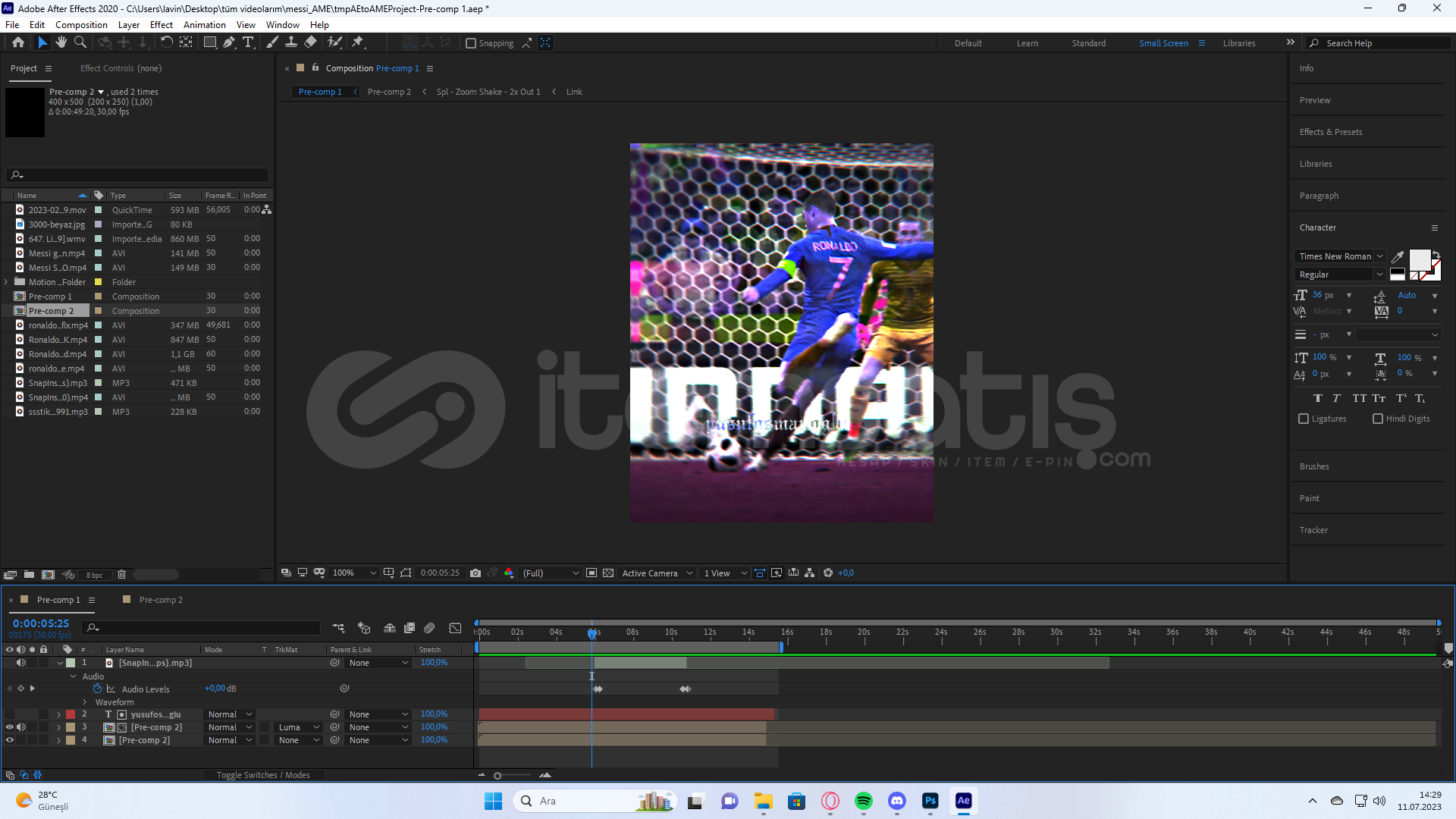Image resolution: width=1456 pixels, height=819 pixels.
Task: Enable Frame Blending timeline switch
Action: click(409, 628)
